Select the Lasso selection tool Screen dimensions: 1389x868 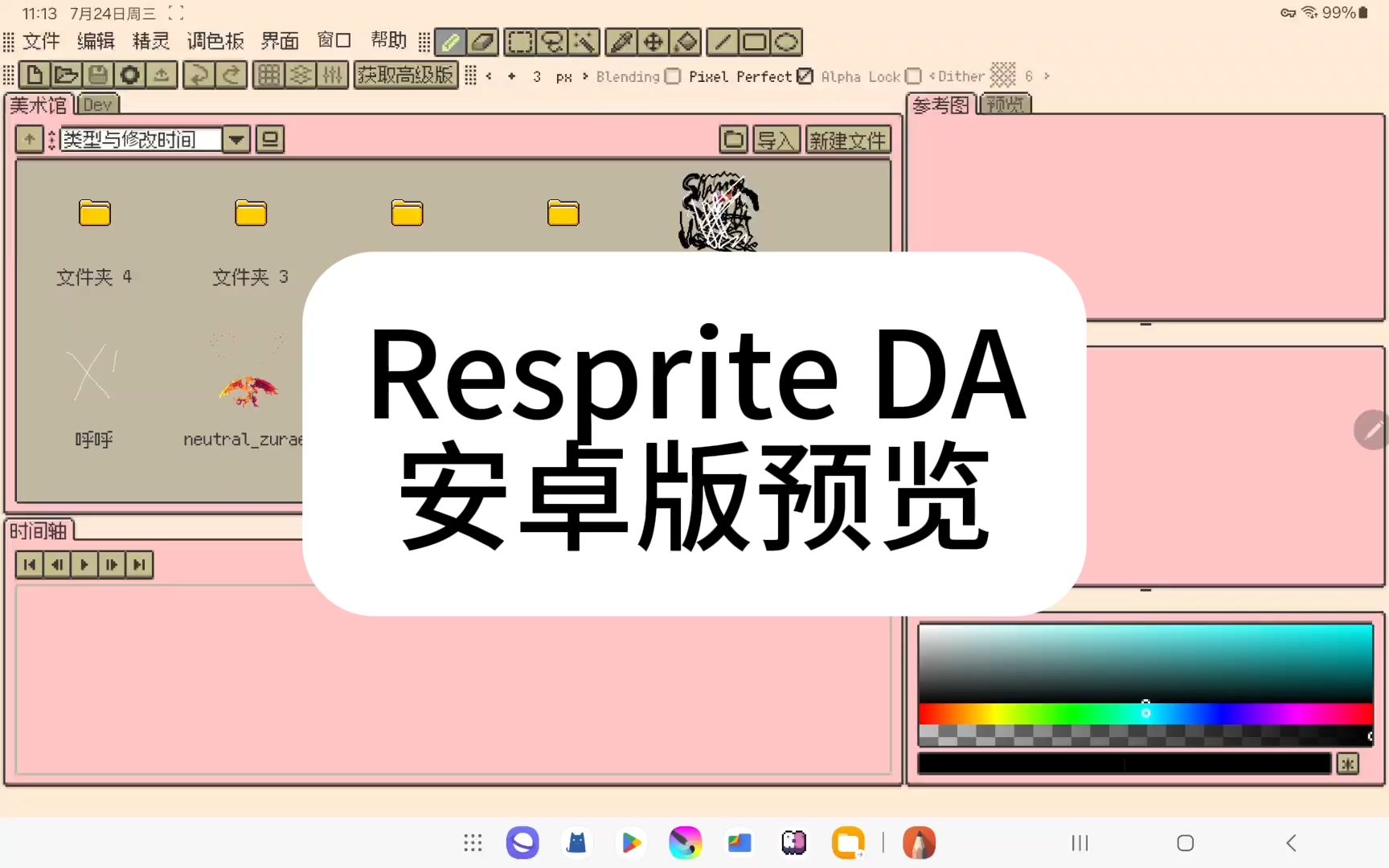tap(552, 42)
